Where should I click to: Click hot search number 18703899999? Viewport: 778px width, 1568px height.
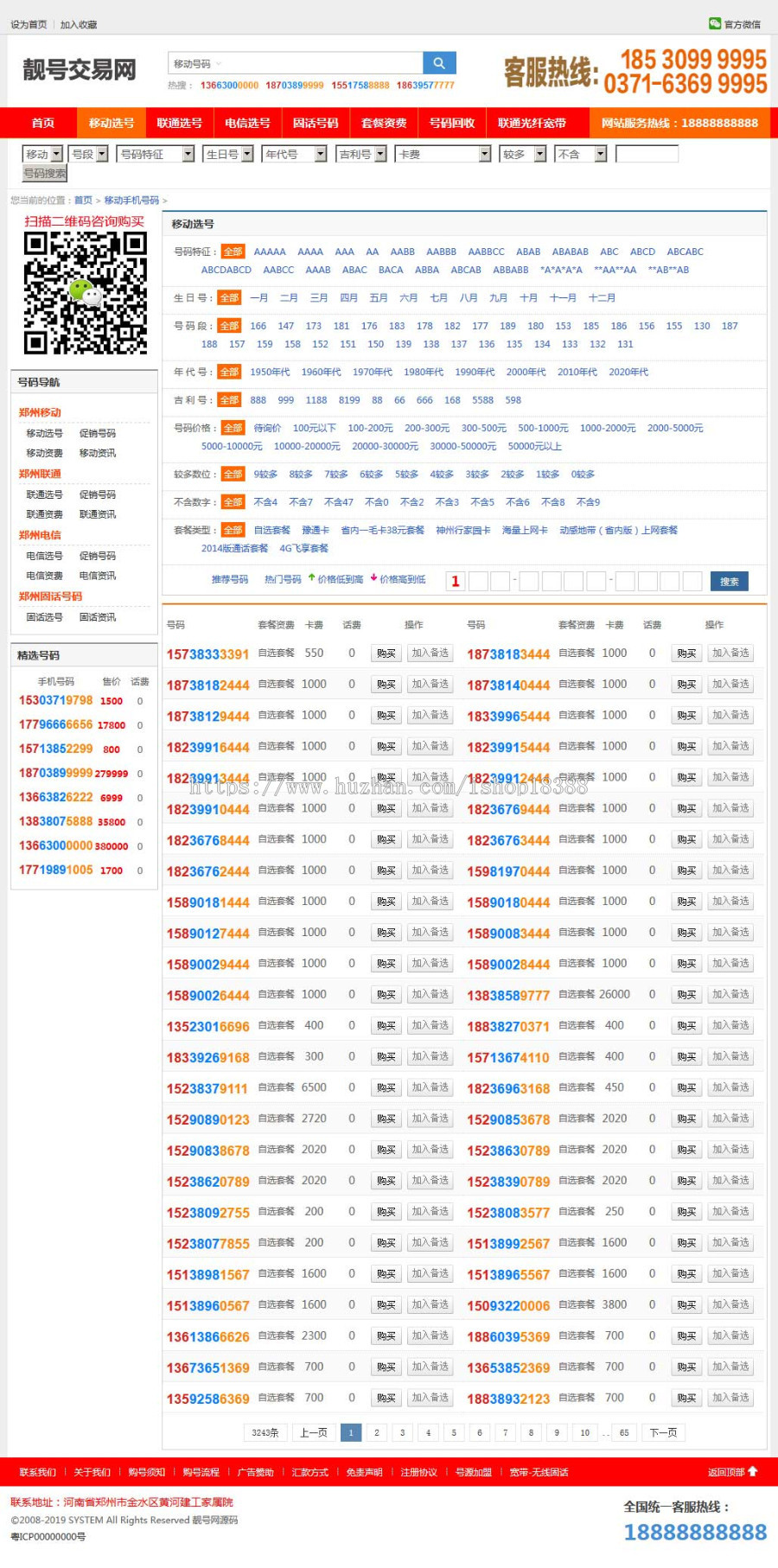[295, 85]
